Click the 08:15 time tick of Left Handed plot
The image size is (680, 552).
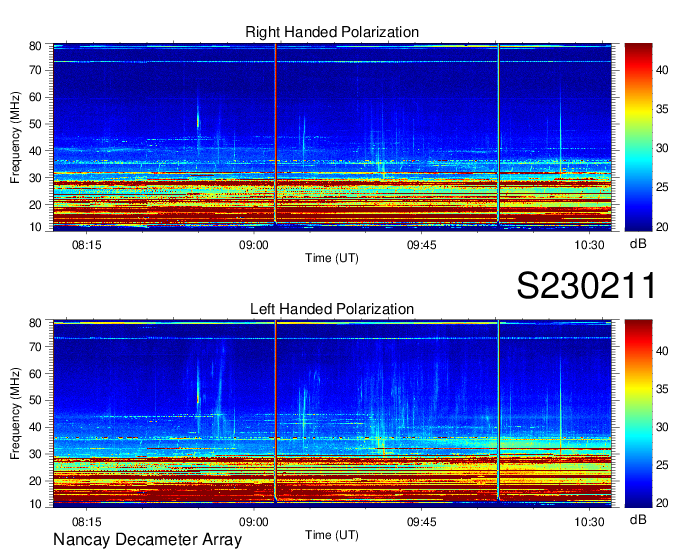[x=86, y=522]
